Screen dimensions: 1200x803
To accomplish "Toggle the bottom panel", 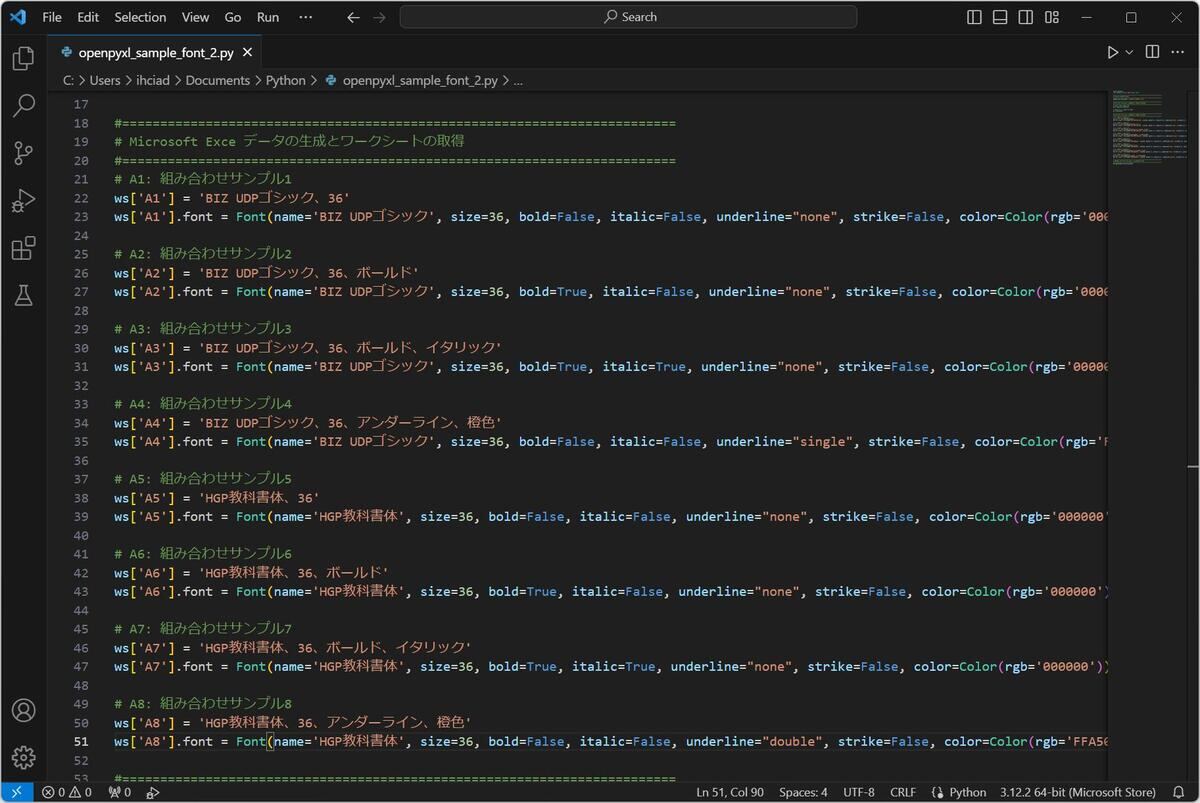I will pos(1000,17).
